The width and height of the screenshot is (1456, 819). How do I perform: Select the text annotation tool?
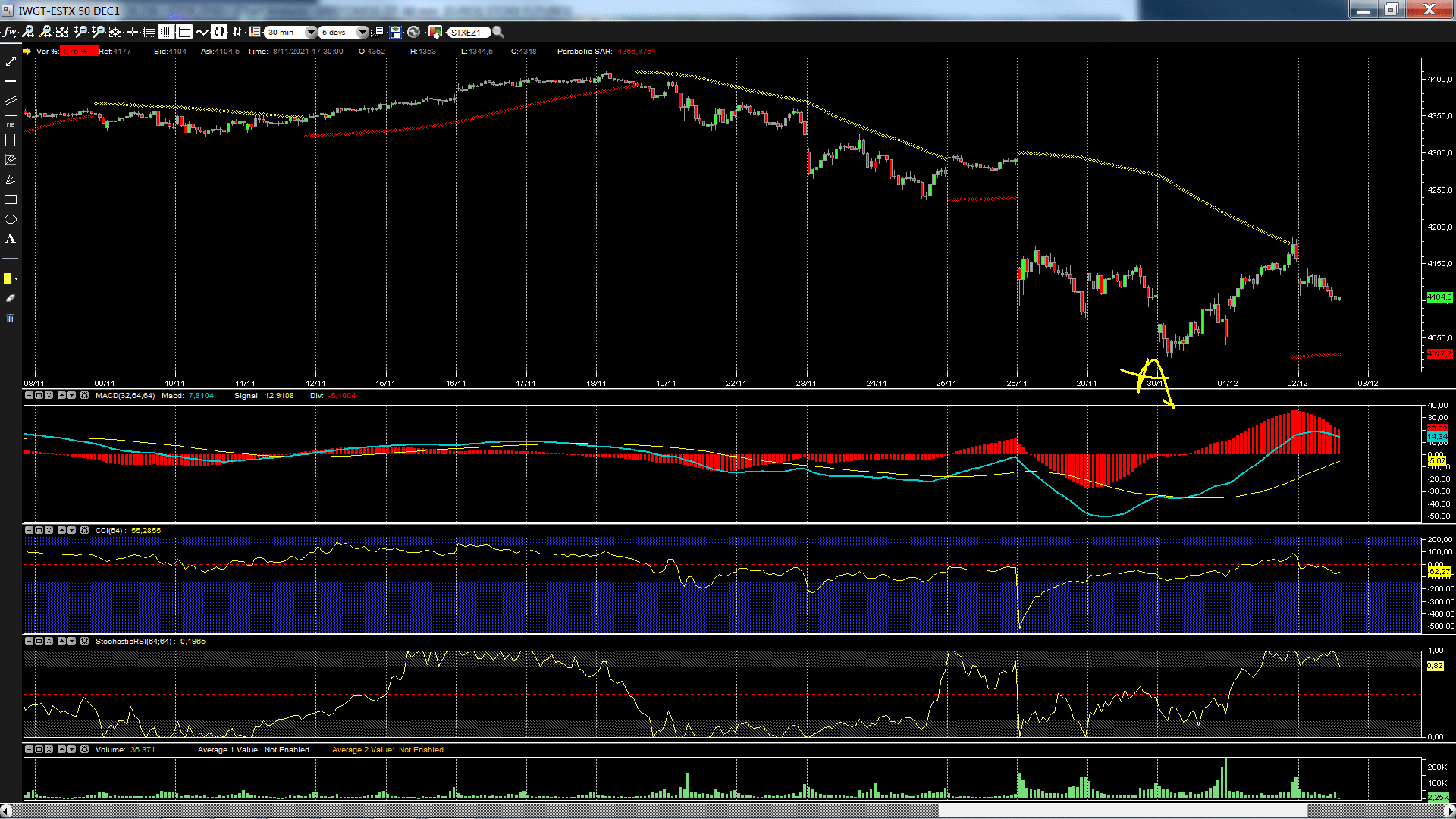(11, 239)
